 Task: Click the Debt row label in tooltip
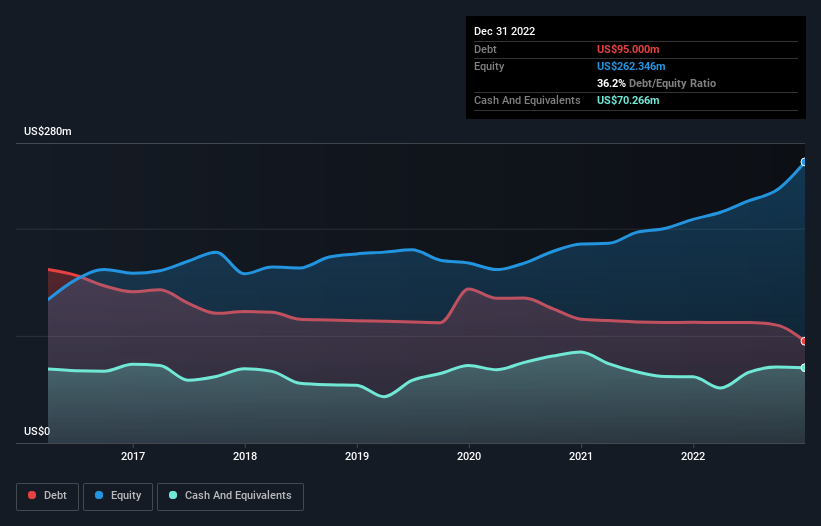485,49
